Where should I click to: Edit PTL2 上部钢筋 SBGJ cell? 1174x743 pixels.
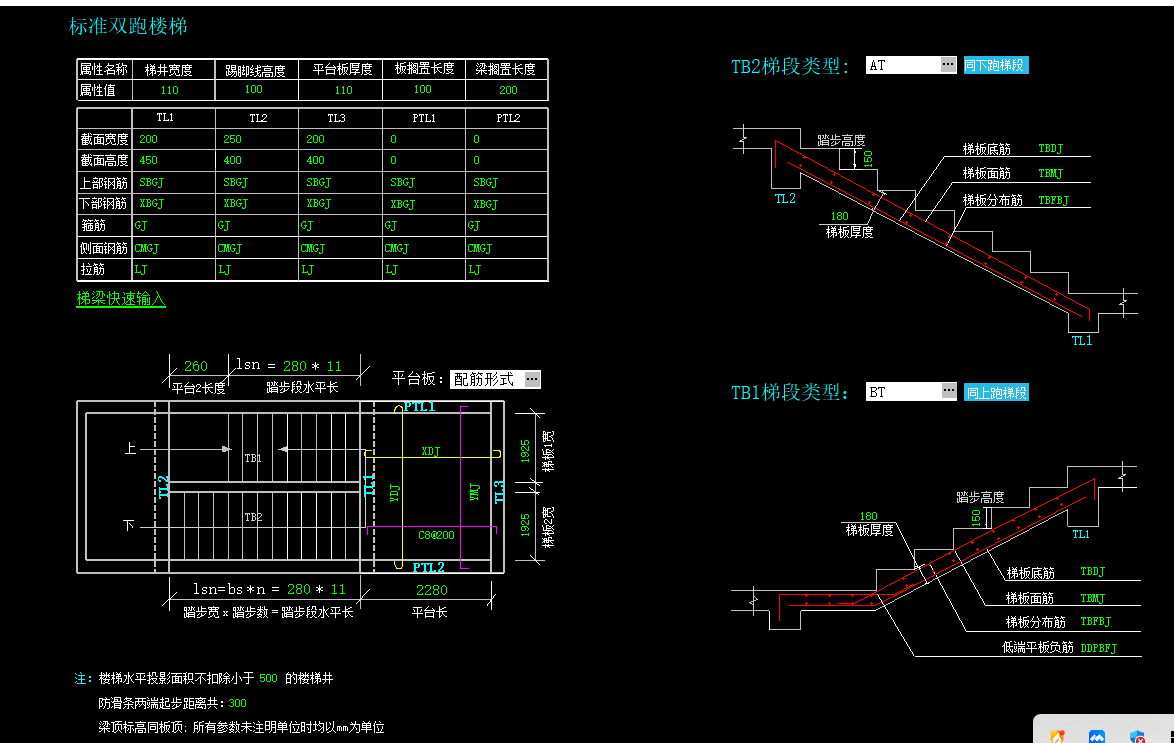click(x=485, y=182)
